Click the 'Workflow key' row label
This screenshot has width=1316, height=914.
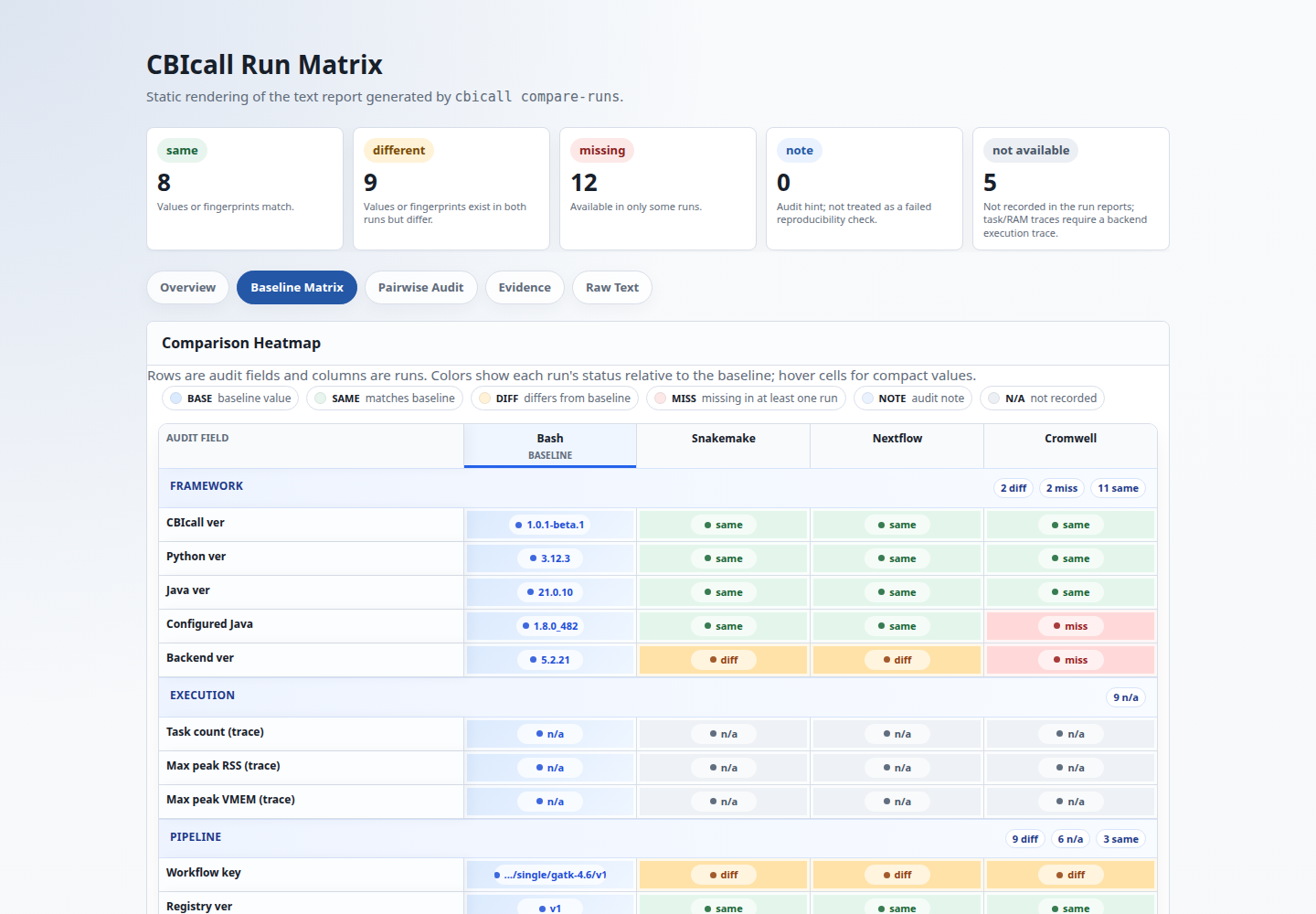coord(204,873)
